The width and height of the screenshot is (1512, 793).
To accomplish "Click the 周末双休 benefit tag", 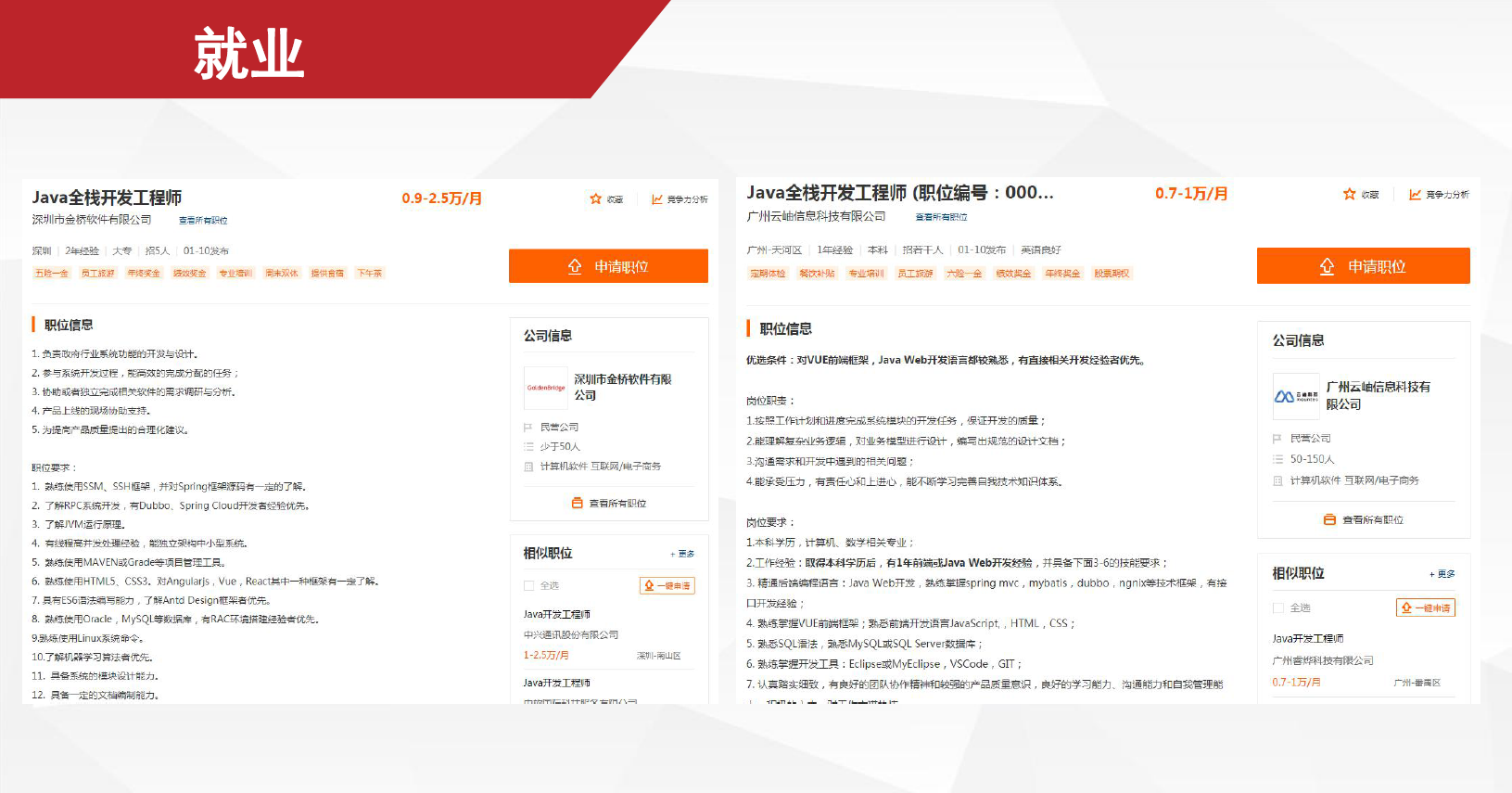I will pos(282,274).
